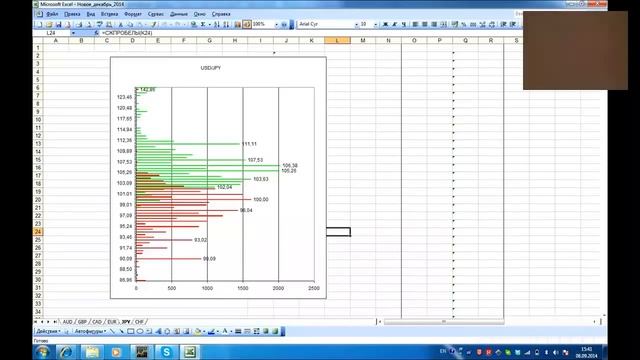Open the Правка menu
The height and width of the screenshot is (360, 640).
(x=72, y=14)
